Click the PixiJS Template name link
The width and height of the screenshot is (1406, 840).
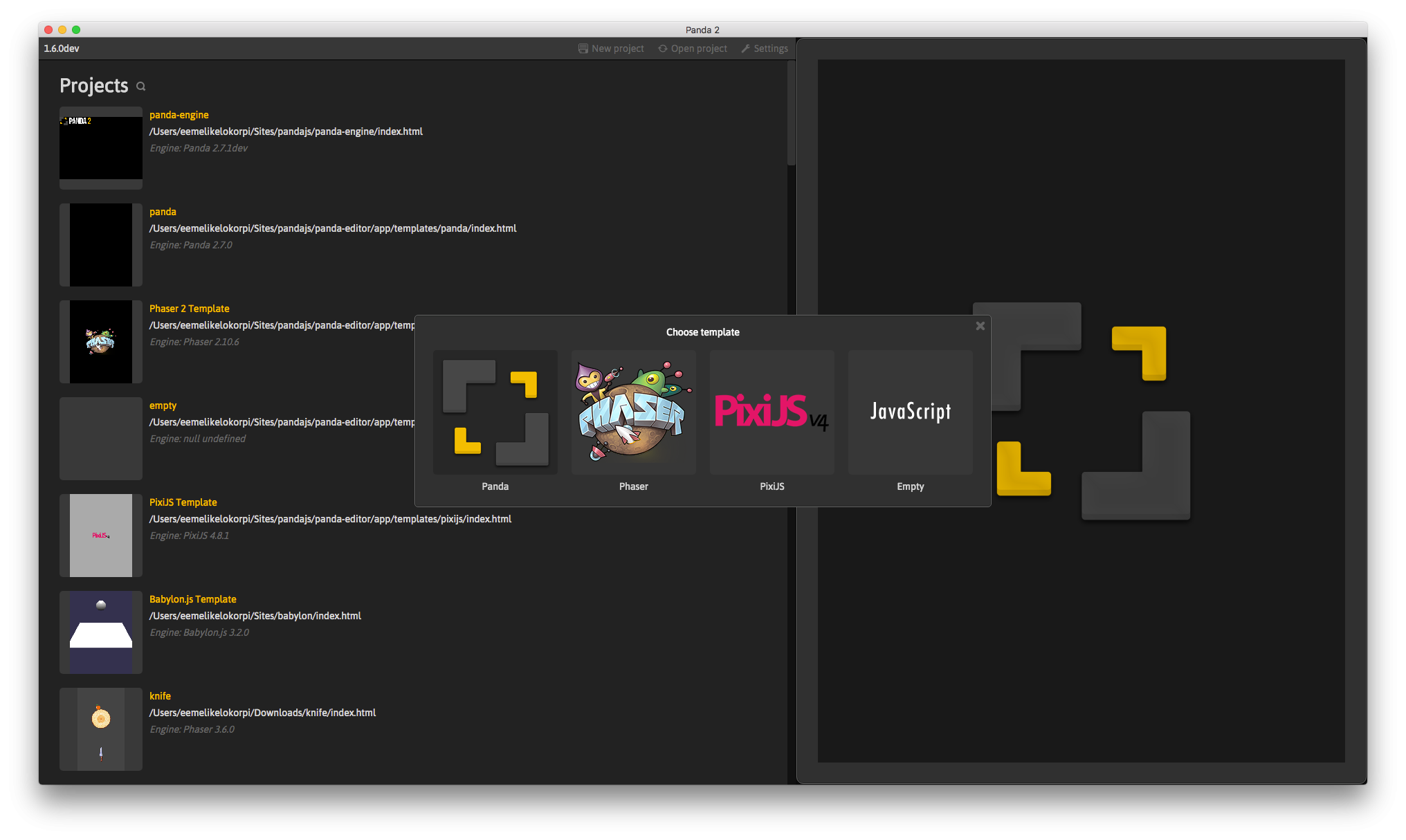coord(183,502)
